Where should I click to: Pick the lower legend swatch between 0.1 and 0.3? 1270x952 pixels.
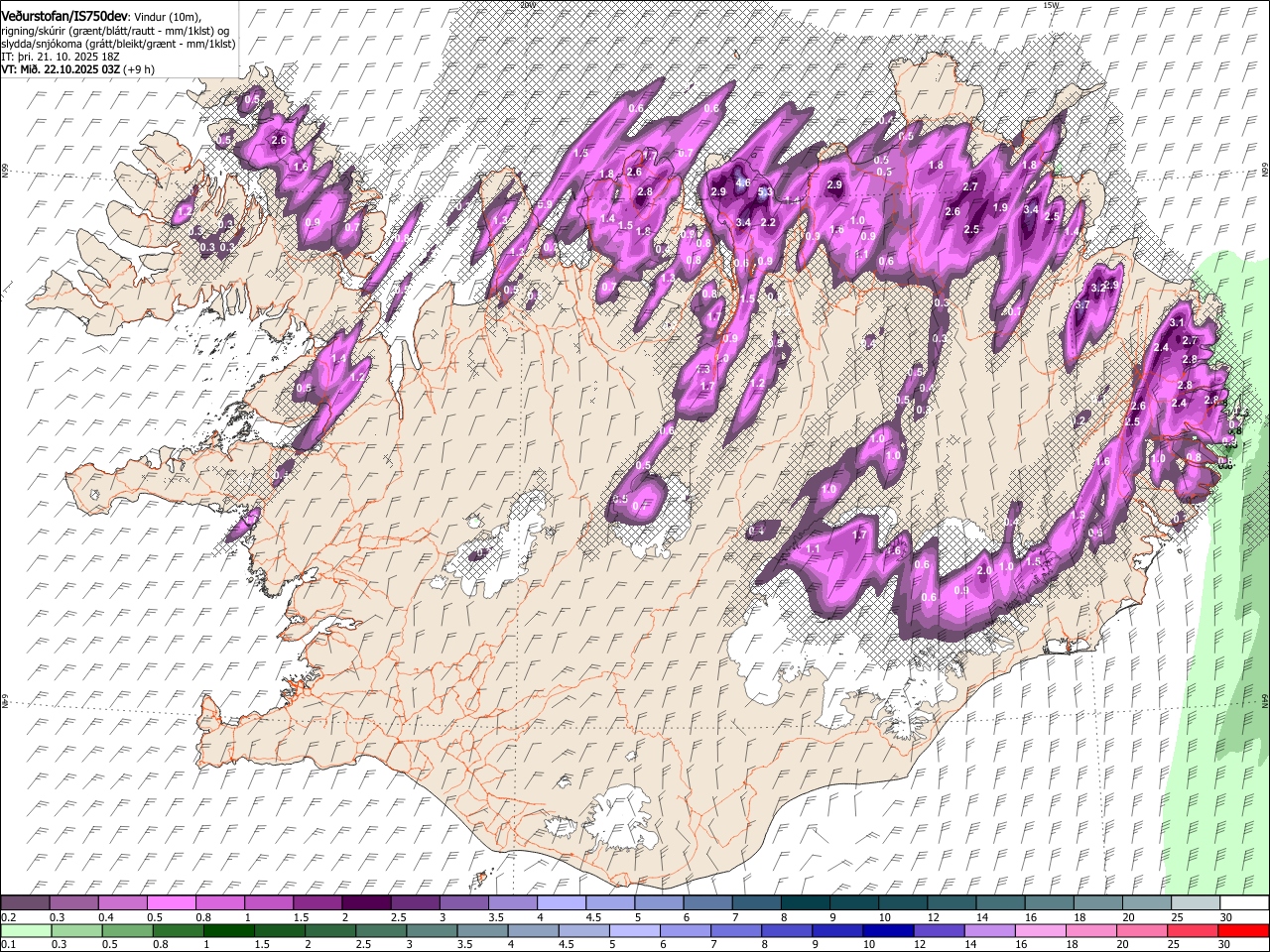pos(26,931)
